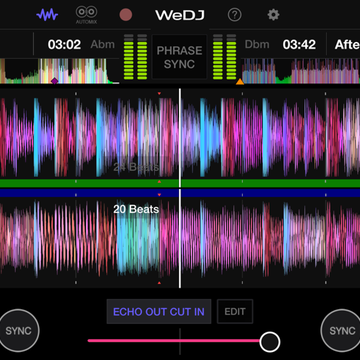Click the "20 Beats" label on lower waveform
Image resolution: width=360 pixels, height=360 pixels.
point(136,209)
